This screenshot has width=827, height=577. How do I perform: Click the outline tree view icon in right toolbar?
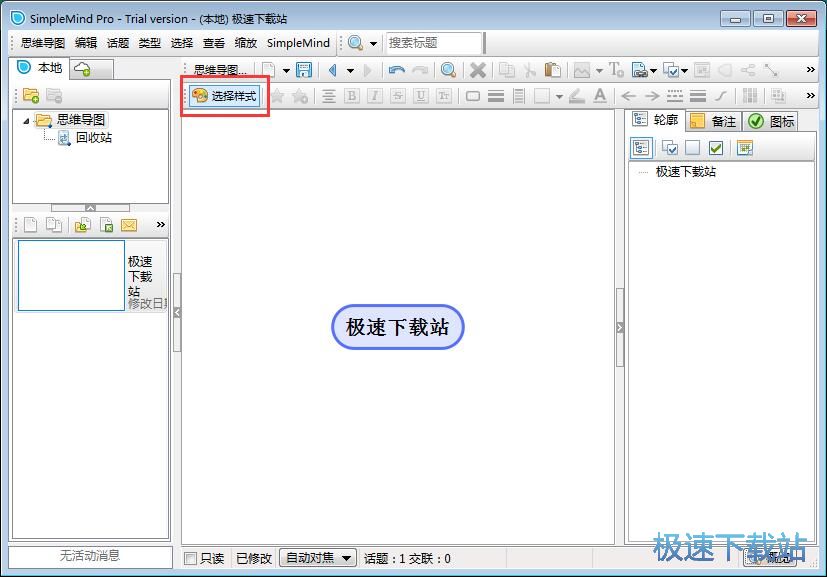641,148
